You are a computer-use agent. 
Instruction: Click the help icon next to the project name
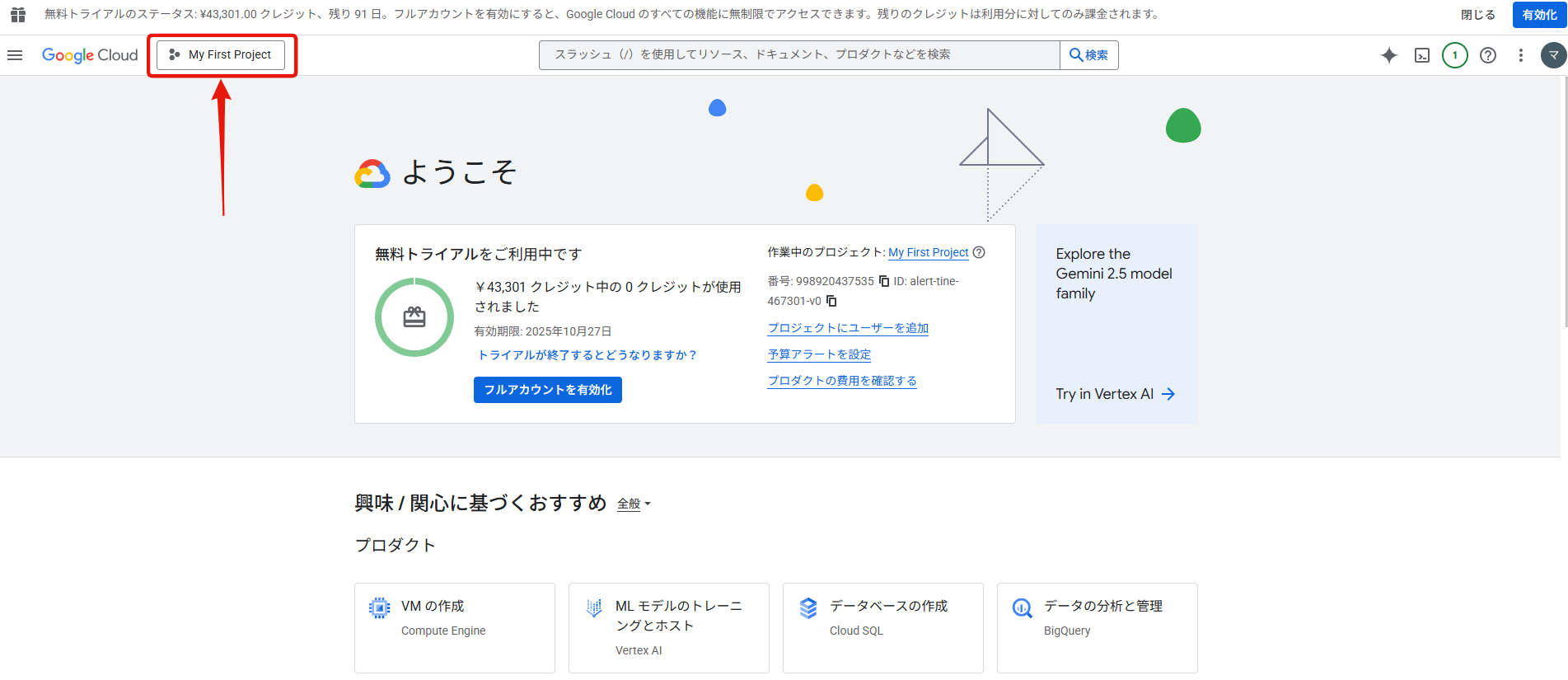(x=979, y=252)
